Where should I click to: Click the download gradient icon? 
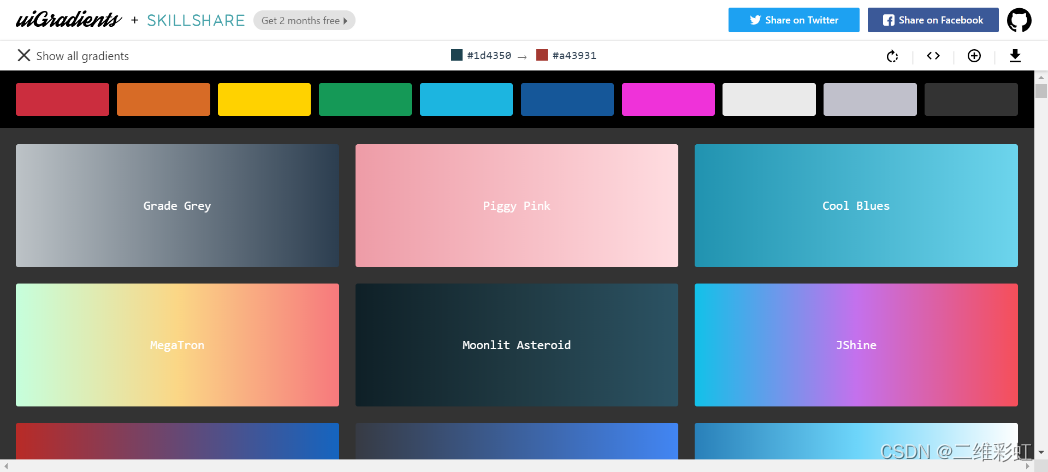[1015, 55]
